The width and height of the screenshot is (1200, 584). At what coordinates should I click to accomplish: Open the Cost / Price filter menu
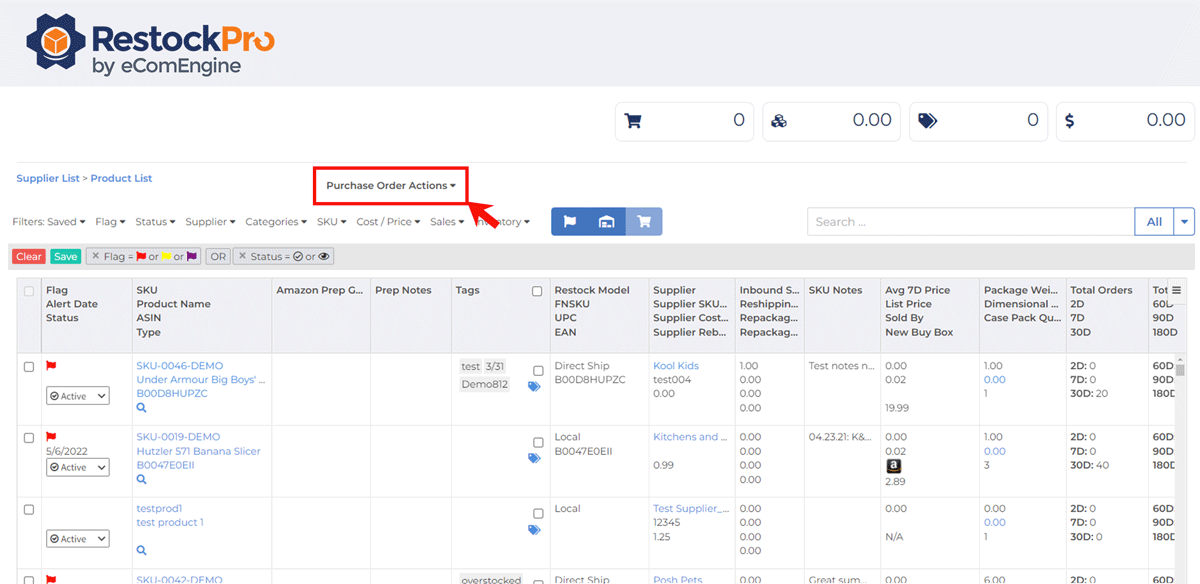(x=390, y=222)
